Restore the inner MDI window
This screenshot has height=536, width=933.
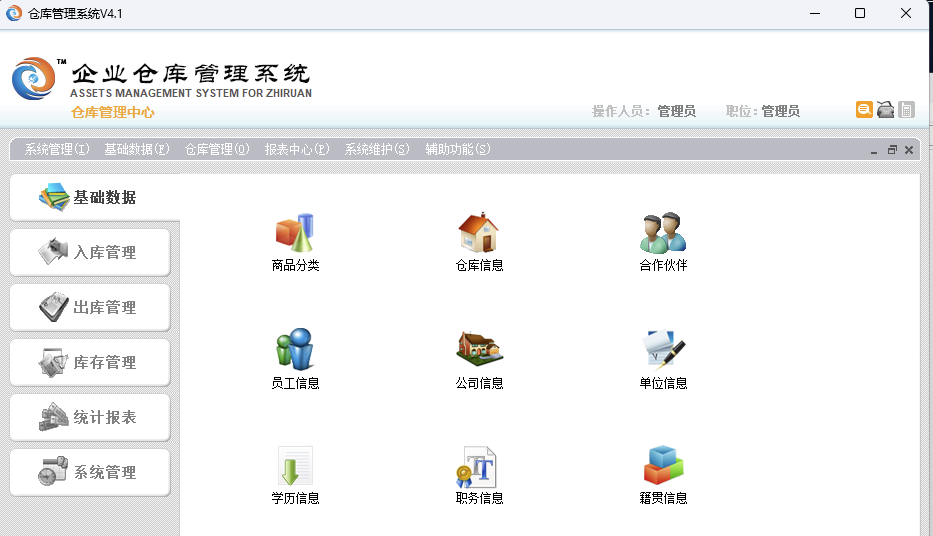coord(892,150)
